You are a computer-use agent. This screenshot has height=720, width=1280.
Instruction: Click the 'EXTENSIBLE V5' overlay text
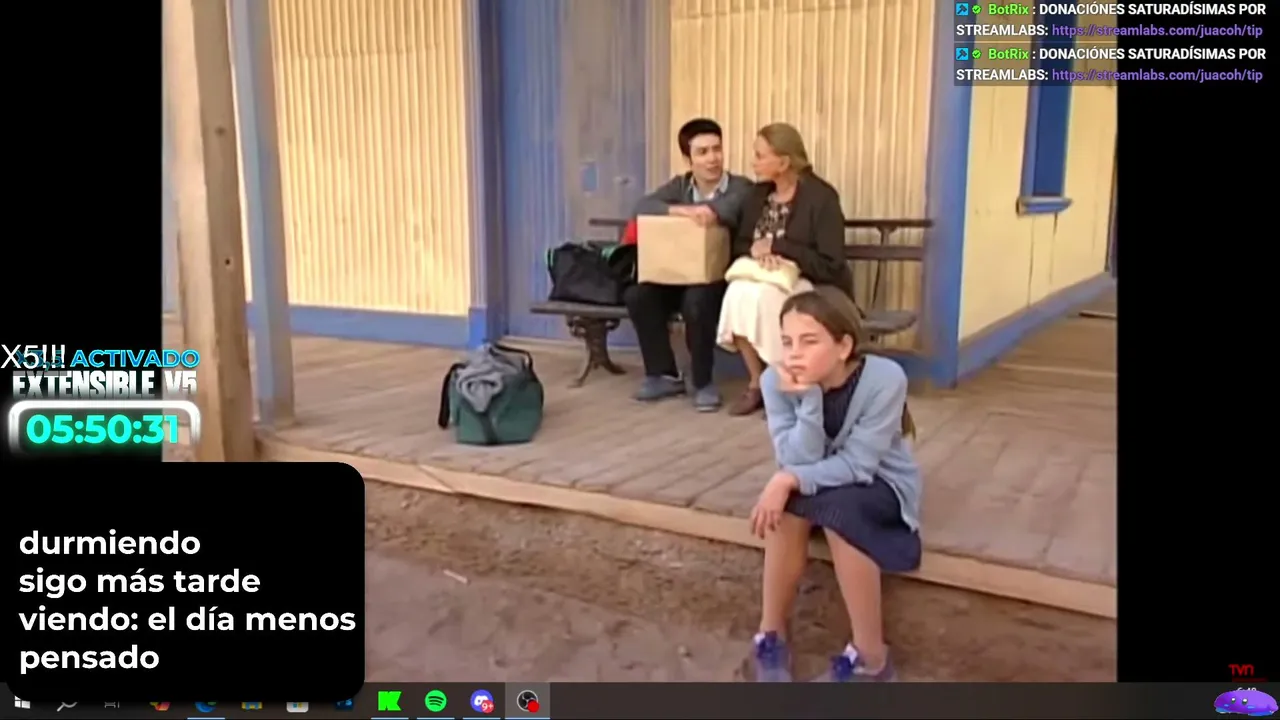coord(104,384)
